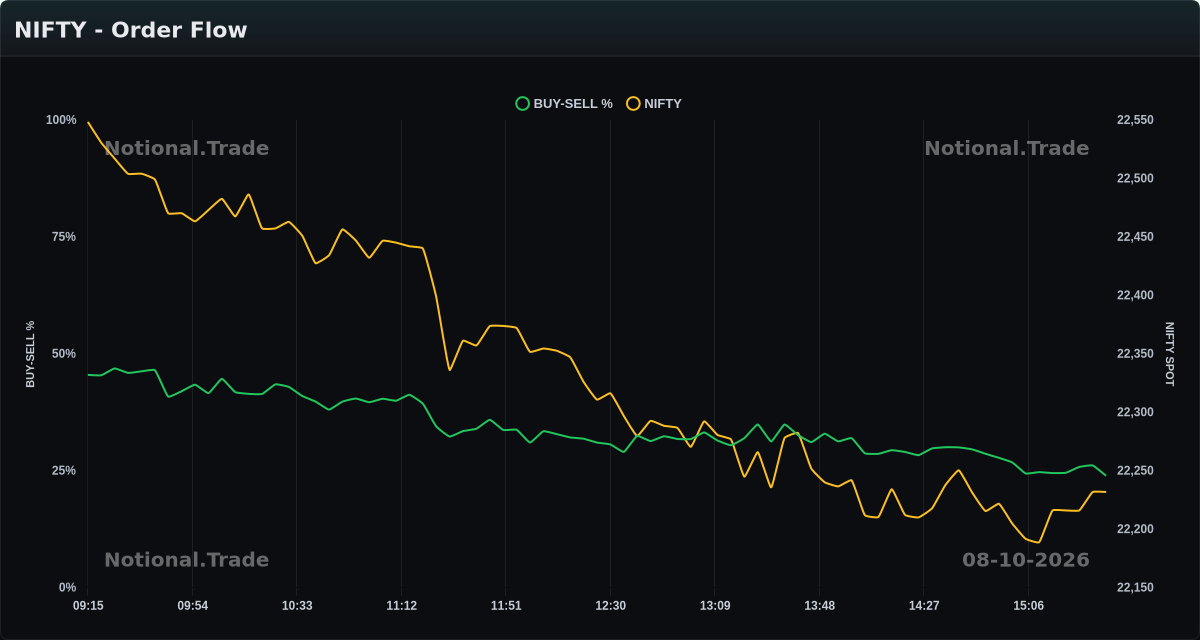Click the 22,200 right axis label
The image size is (1200, 640).
1135,530
